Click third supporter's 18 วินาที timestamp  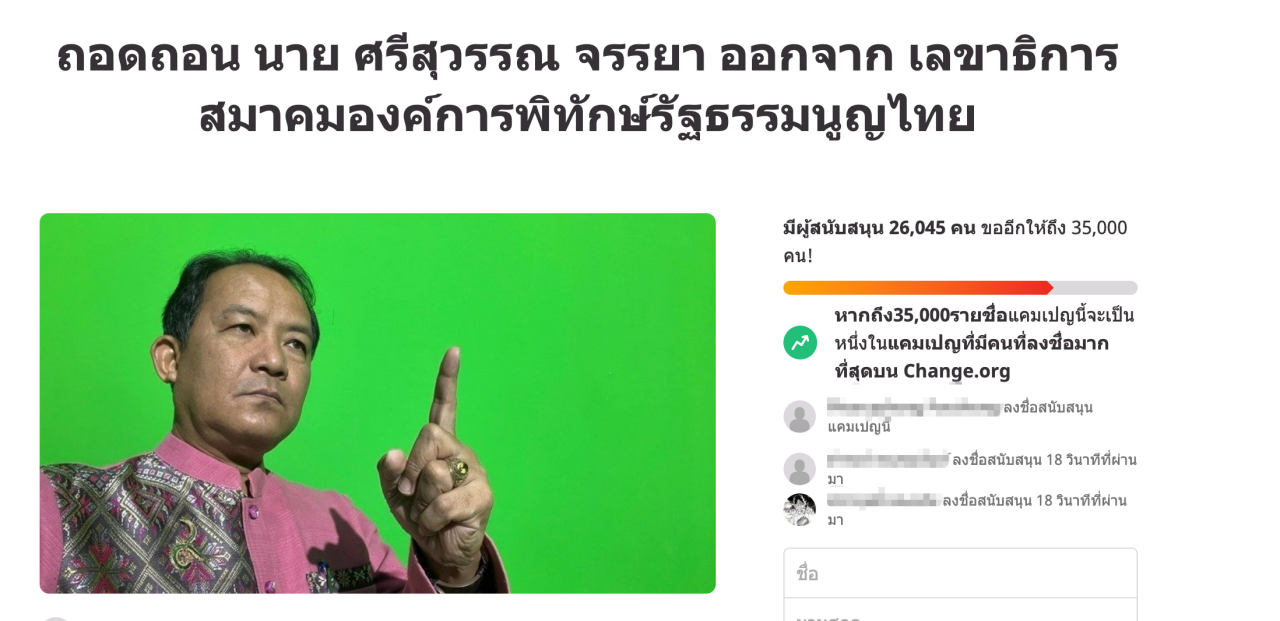pyautogui.click(x=1082, y=509)
